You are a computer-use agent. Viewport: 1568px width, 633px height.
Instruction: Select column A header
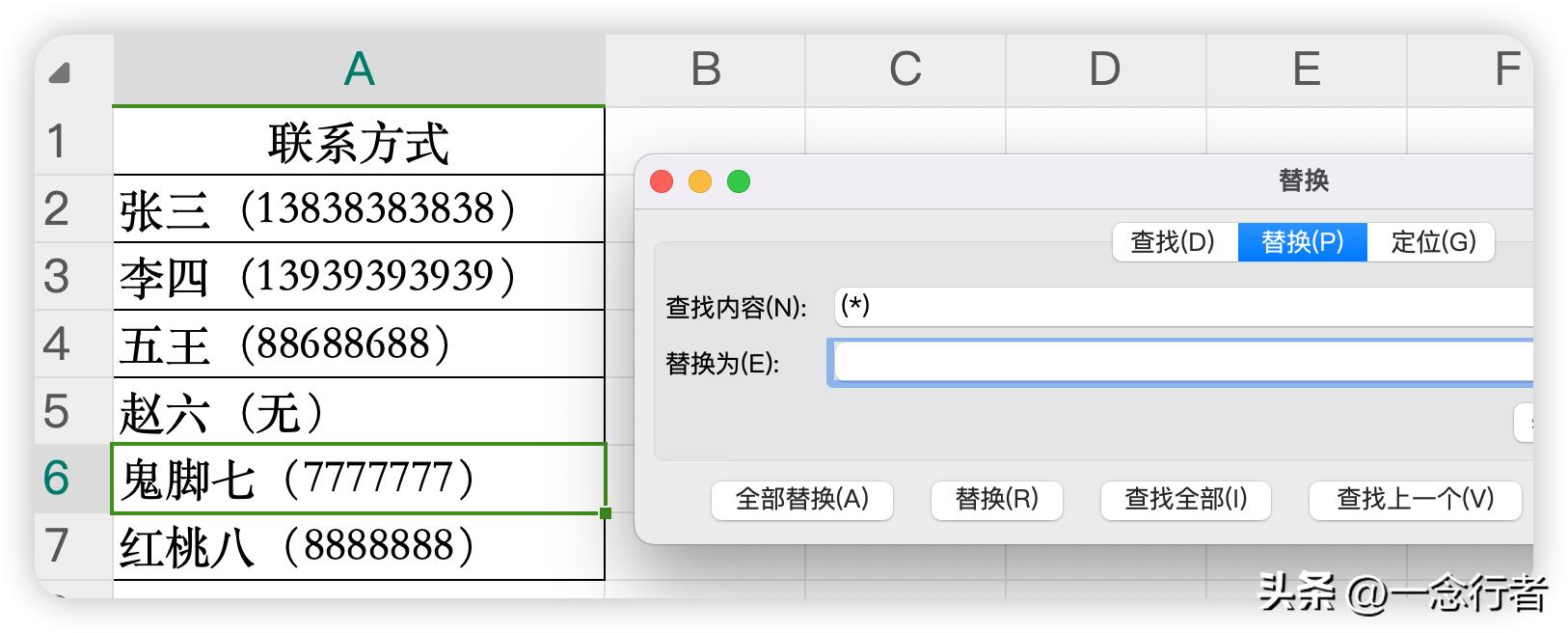click(359, 69)
